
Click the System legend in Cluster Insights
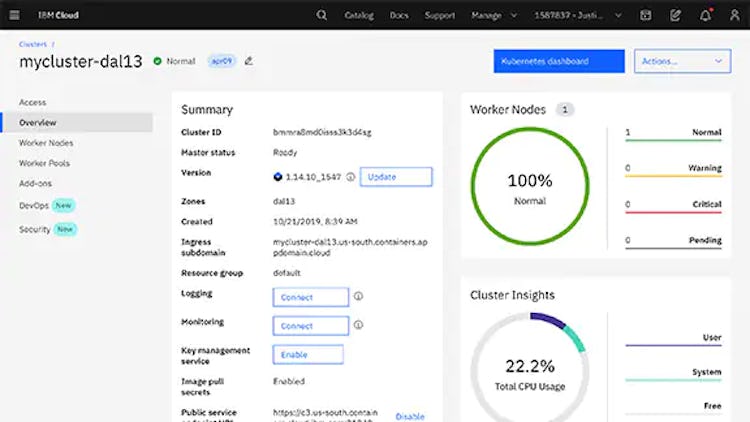(x=673, y=373)
